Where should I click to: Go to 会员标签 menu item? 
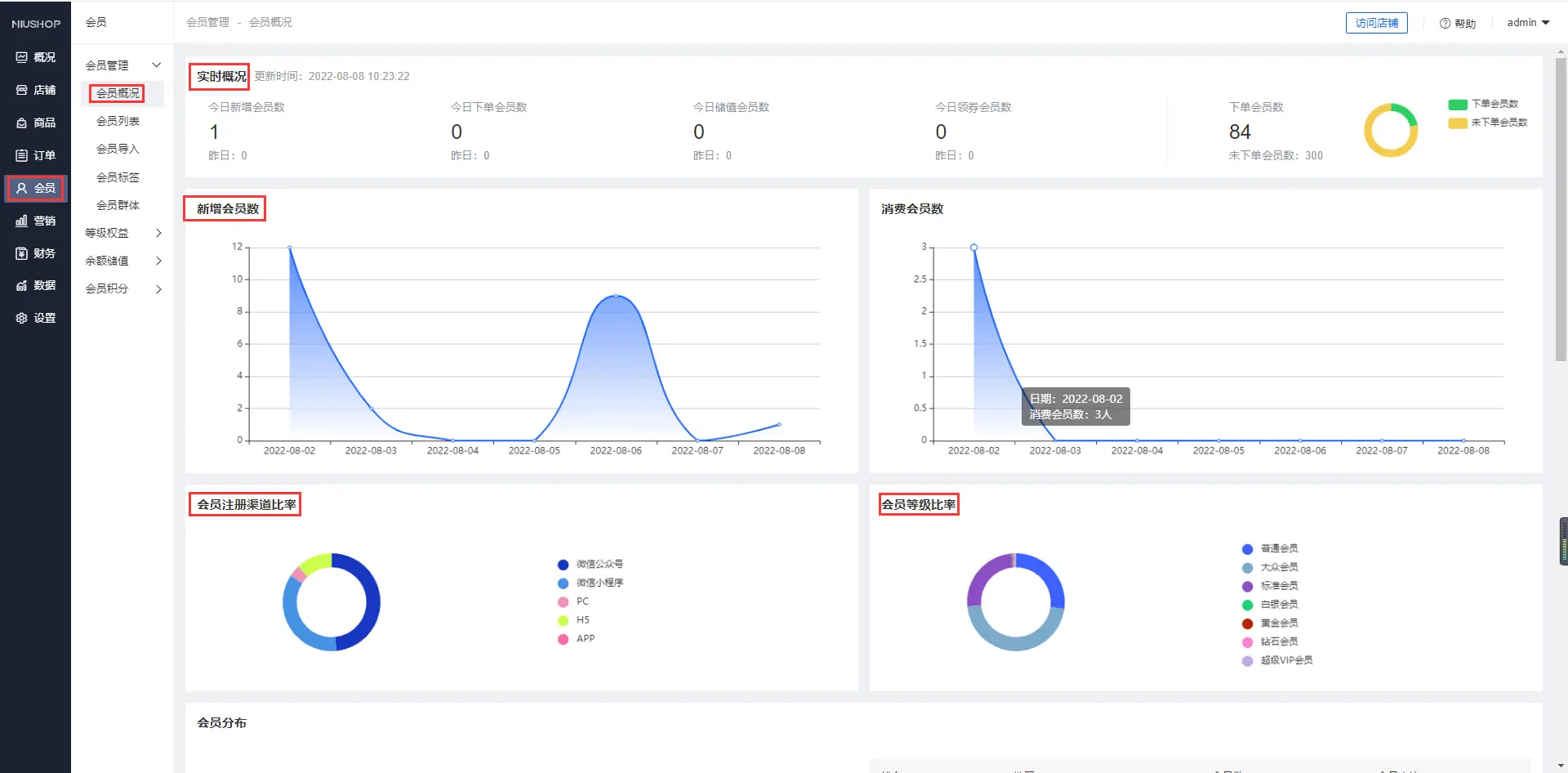[118, 177]
